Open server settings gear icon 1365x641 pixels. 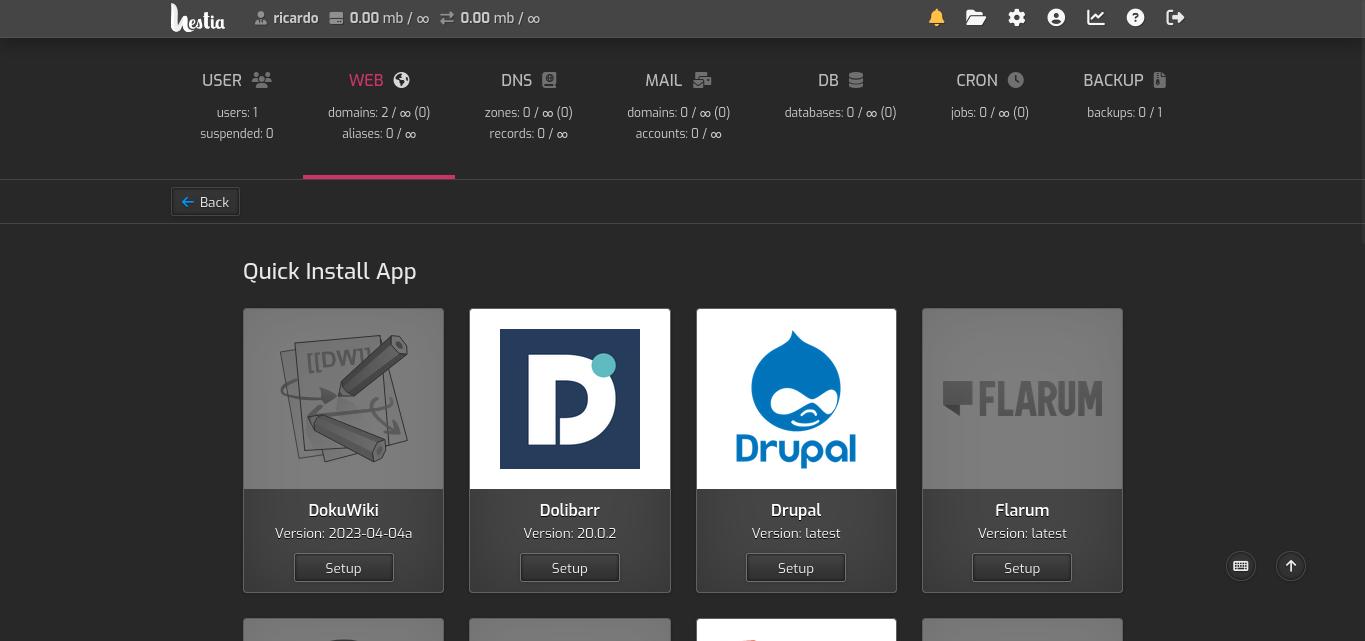tap(1017, 18)
